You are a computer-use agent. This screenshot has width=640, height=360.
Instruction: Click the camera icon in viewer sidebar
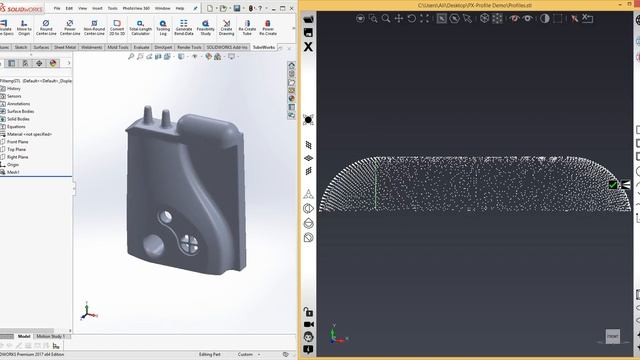point(309,324)
